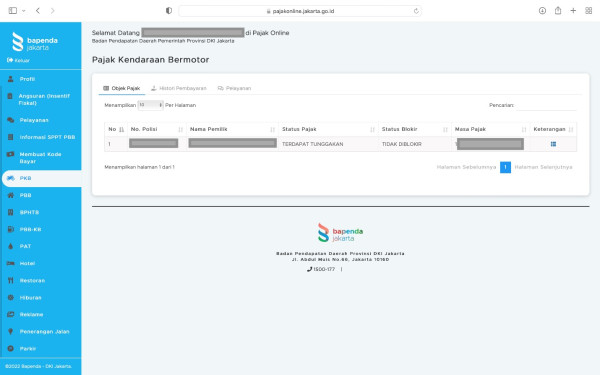Click the browser sidebar toggle icon
The width and height of the screenshot is (600, 375).
[x=13, y=11]
